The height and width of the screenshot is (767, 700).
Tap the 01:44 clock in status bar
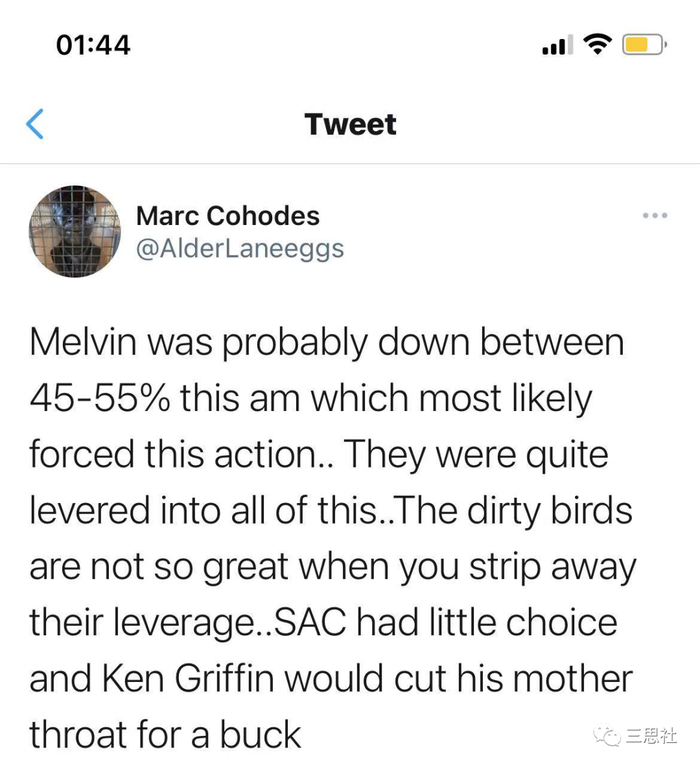(x=92, y=45)
